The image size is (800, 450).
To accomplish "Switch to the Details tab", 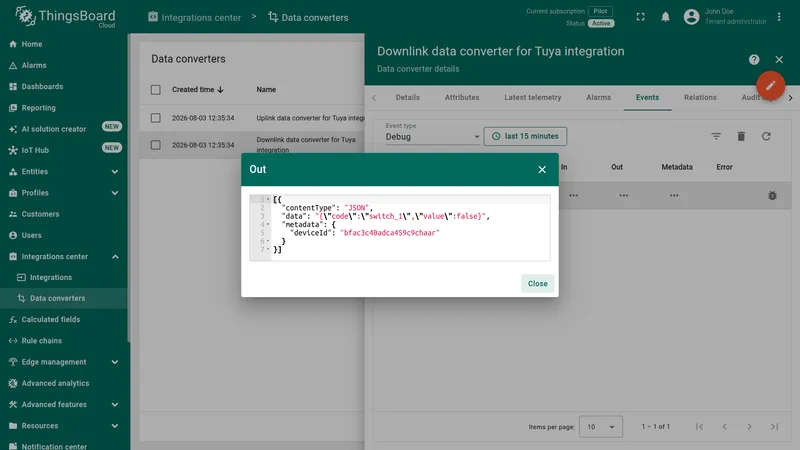I will click(x=408, y=97).
